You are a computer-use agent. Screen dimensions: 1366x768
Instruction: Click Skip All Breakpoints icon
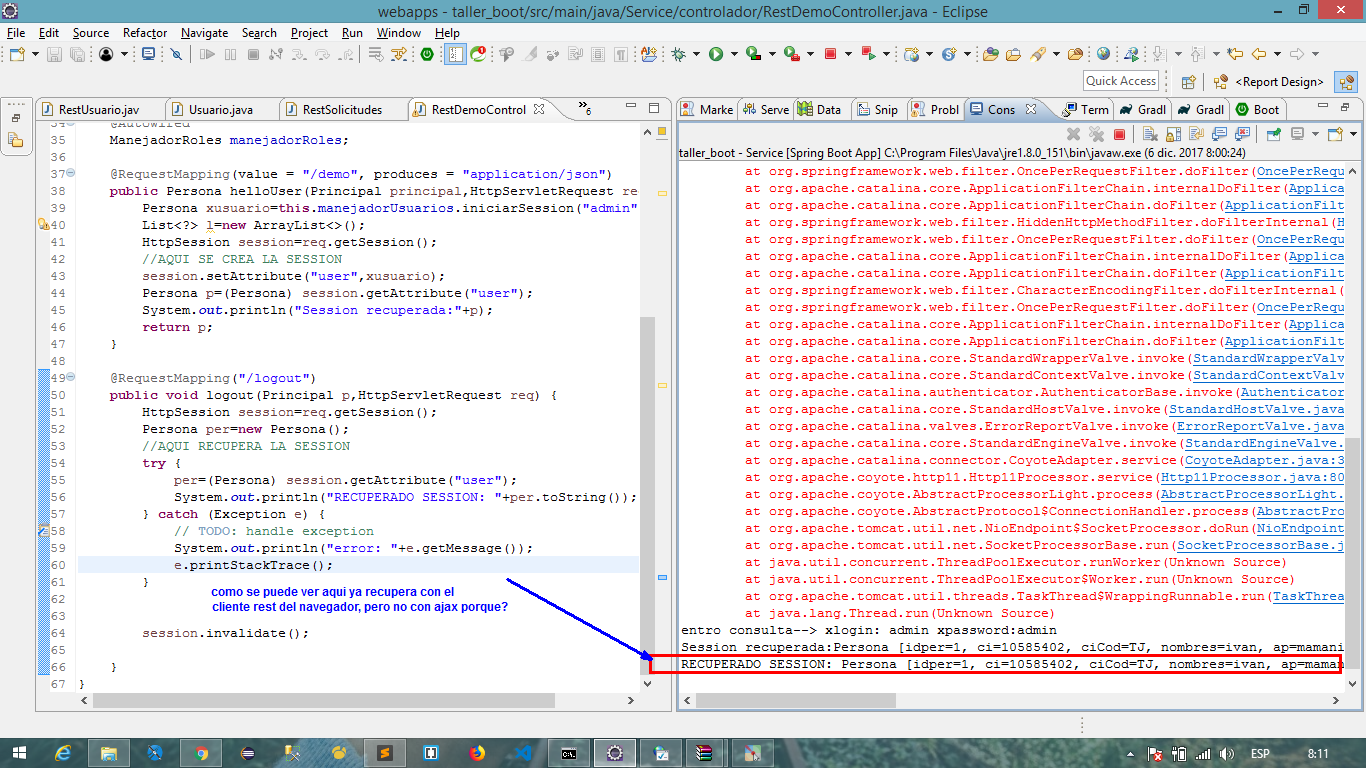176,54
